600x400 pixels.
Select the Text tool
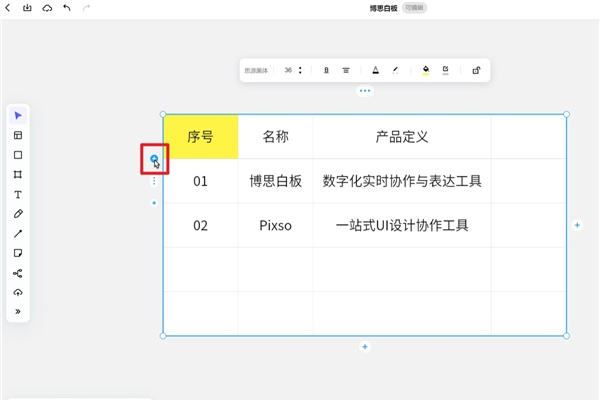point(18,194)
